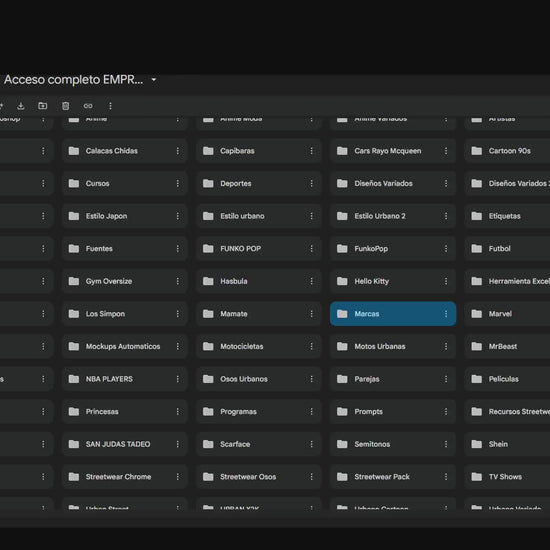Select the Marvel folder

click(x=507, y=314)
